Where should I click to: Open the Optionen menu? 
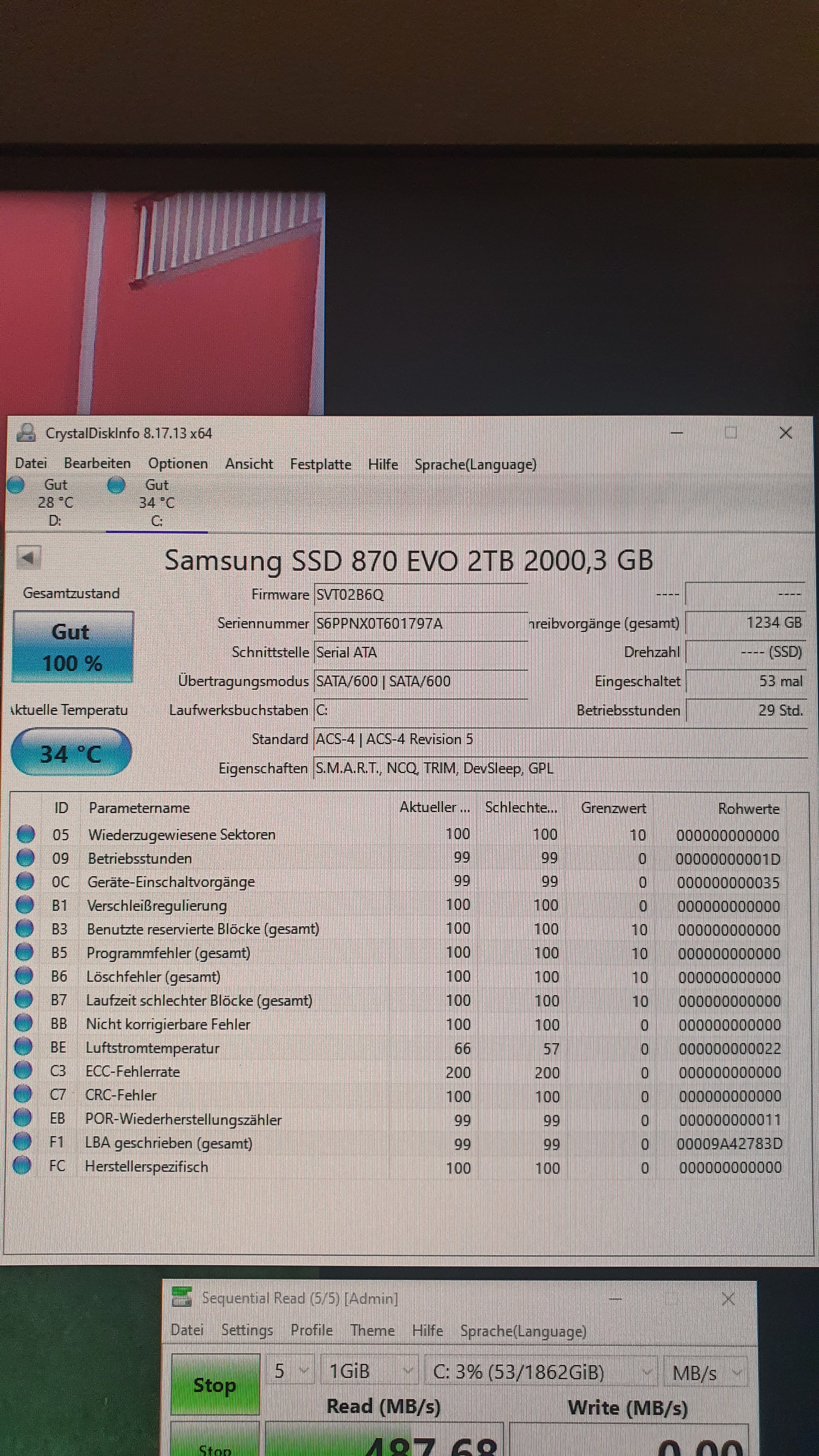[x=177, y=463]
